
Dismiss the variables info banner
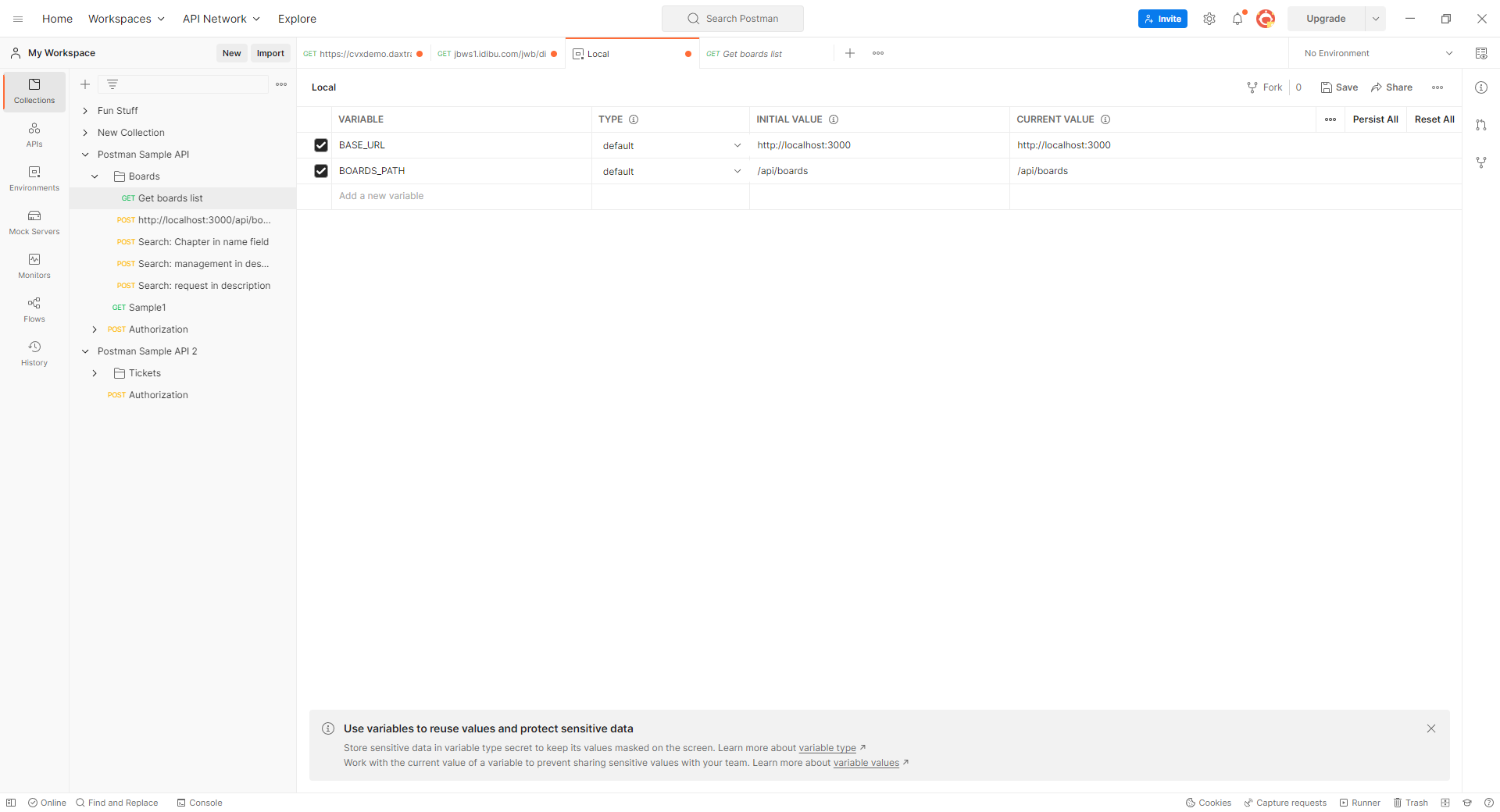(1431, 728)
